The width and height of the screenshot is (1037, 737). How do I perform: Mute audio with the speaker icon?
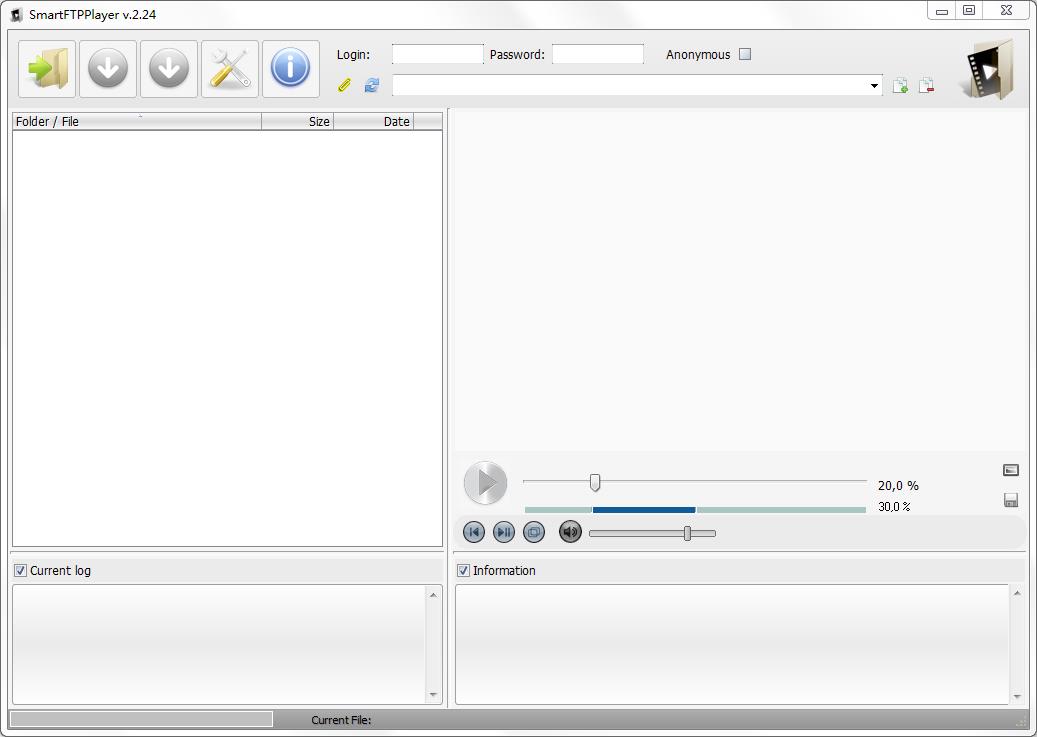tap(570, 532)
